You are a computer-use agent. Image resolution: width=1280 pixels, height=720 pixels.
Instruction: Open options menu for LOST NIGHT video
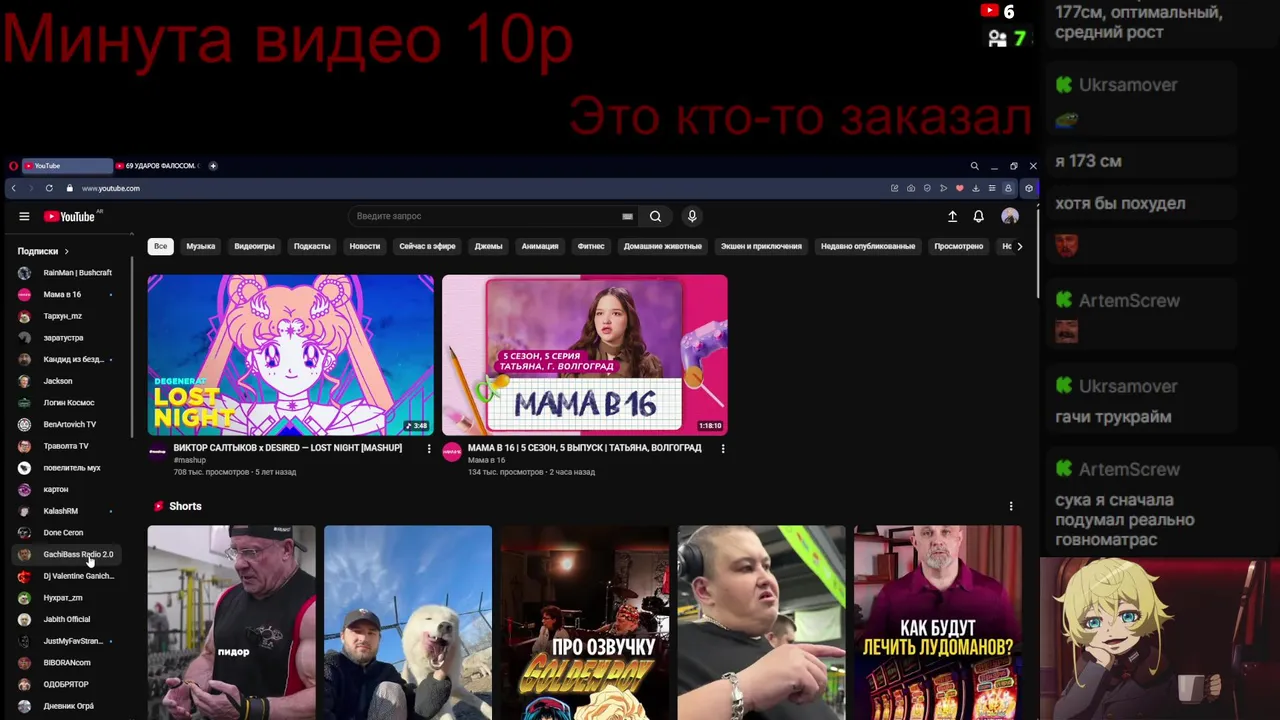click(x=429, y=449)
